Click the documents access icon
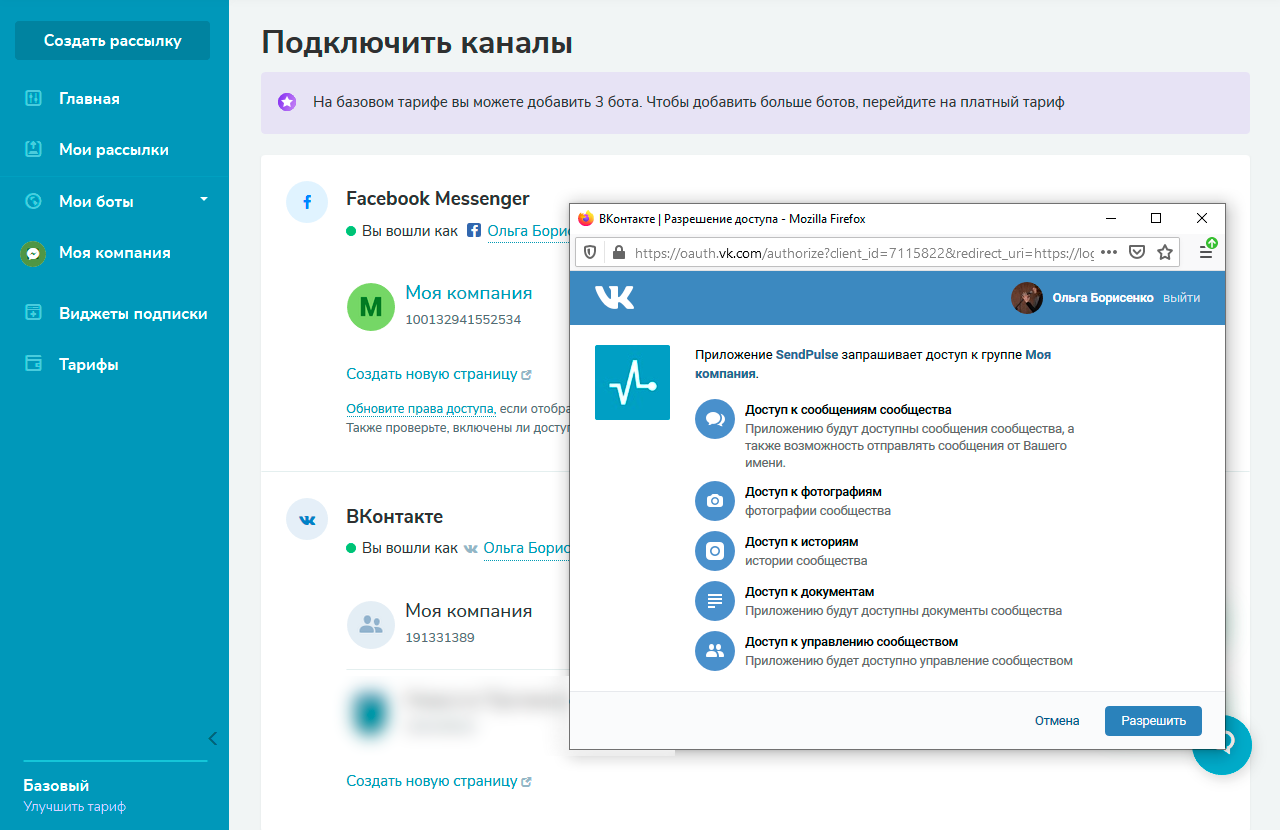Image resolution: width=1280 pixels, height=830 pixels. (x=715, y=601)
